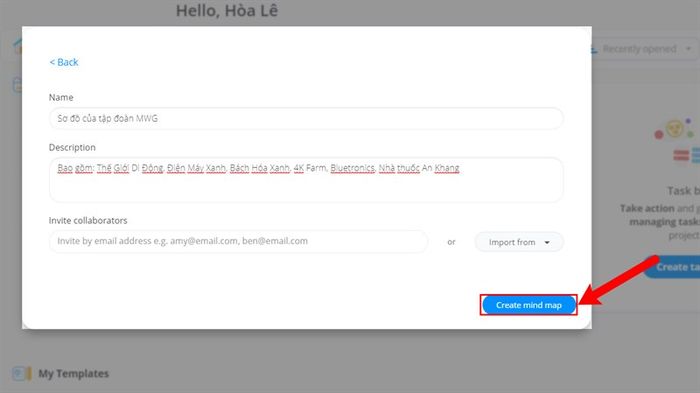
Task: Click the Import from caret arrow
Action: [x=547, y=242]
